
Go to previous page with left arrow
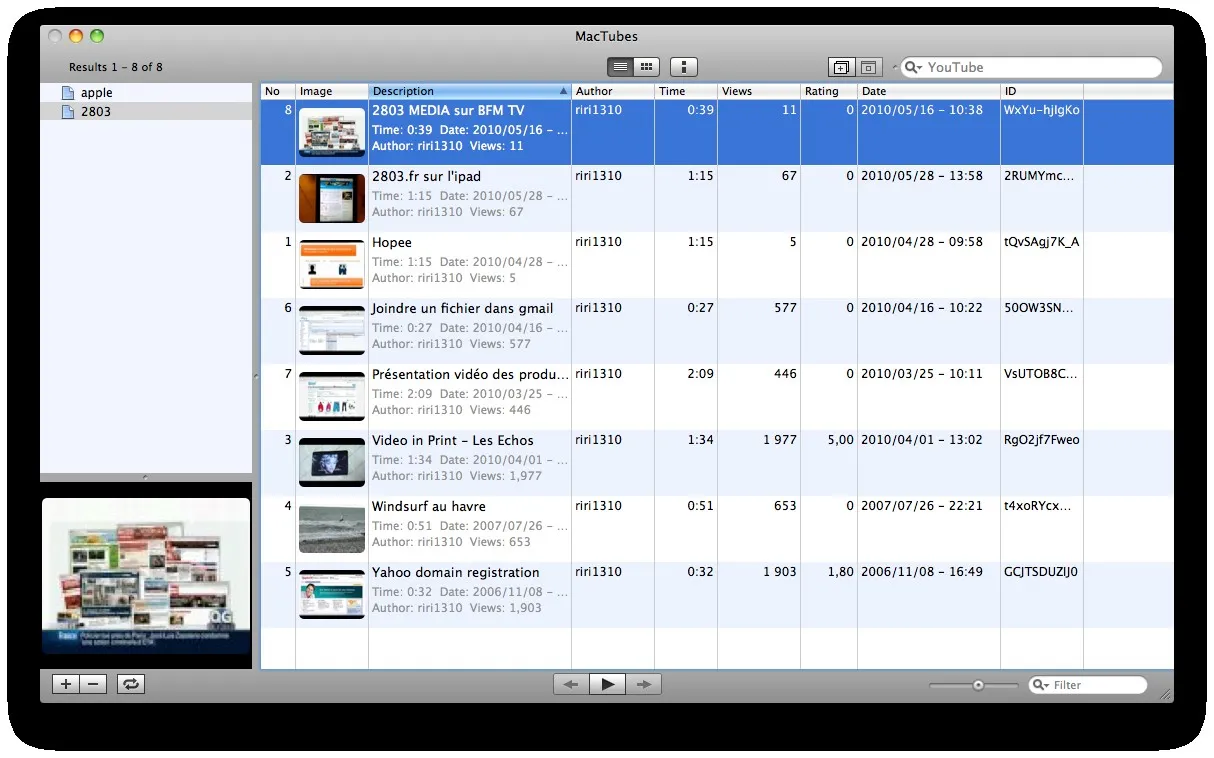click(x=571, y=684)
